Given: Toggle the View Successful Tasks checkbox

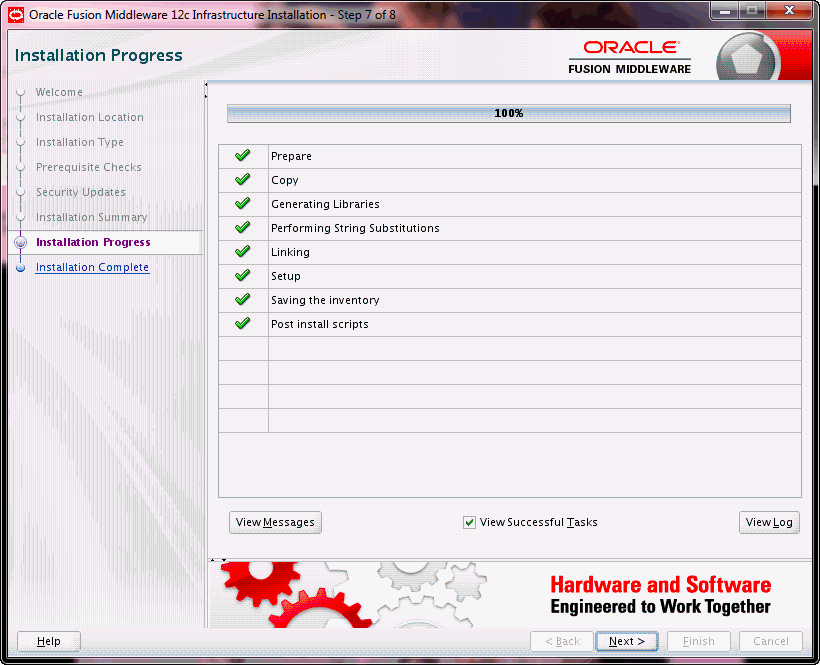Looking at the screenshot, I should click(x=470, y=522).
